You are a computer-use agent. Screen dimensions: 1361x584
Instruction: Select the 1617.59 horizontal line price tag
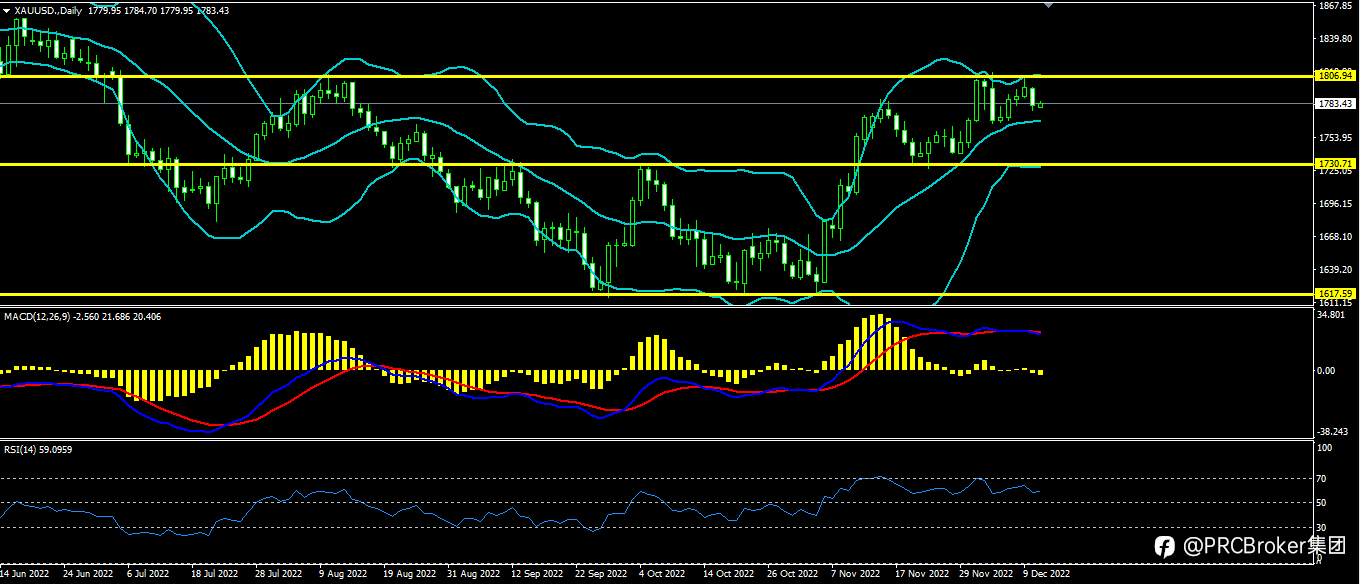[x=1335, y=293]
